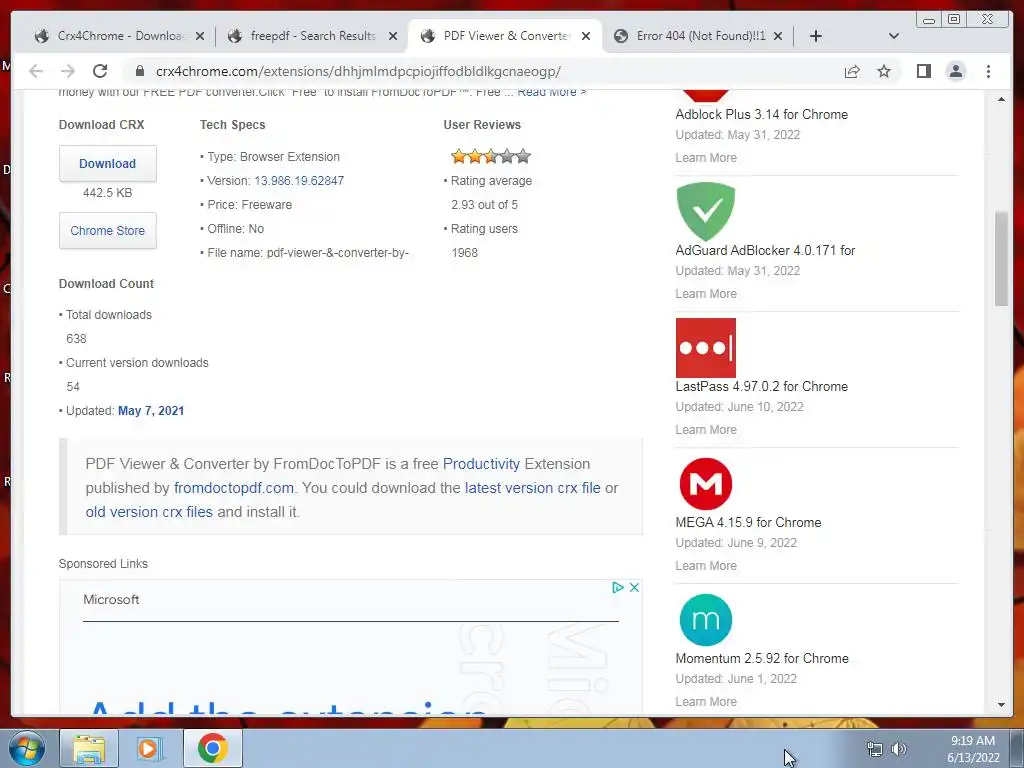1024x768 pixels.
Task: Click the LastPass red icon
Action: tap(705, 347)
